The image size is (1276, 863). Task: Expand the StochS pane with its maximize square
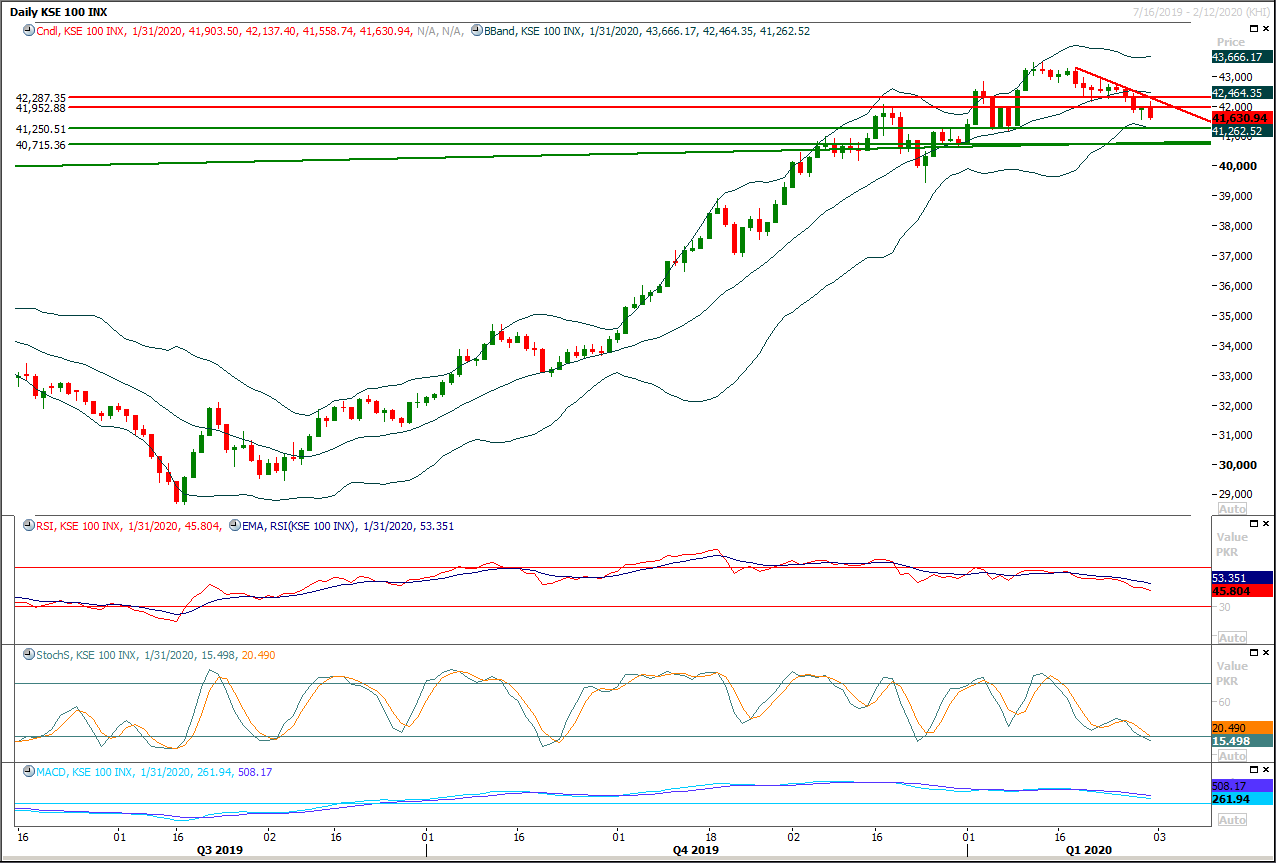[x=1255, y=651]
